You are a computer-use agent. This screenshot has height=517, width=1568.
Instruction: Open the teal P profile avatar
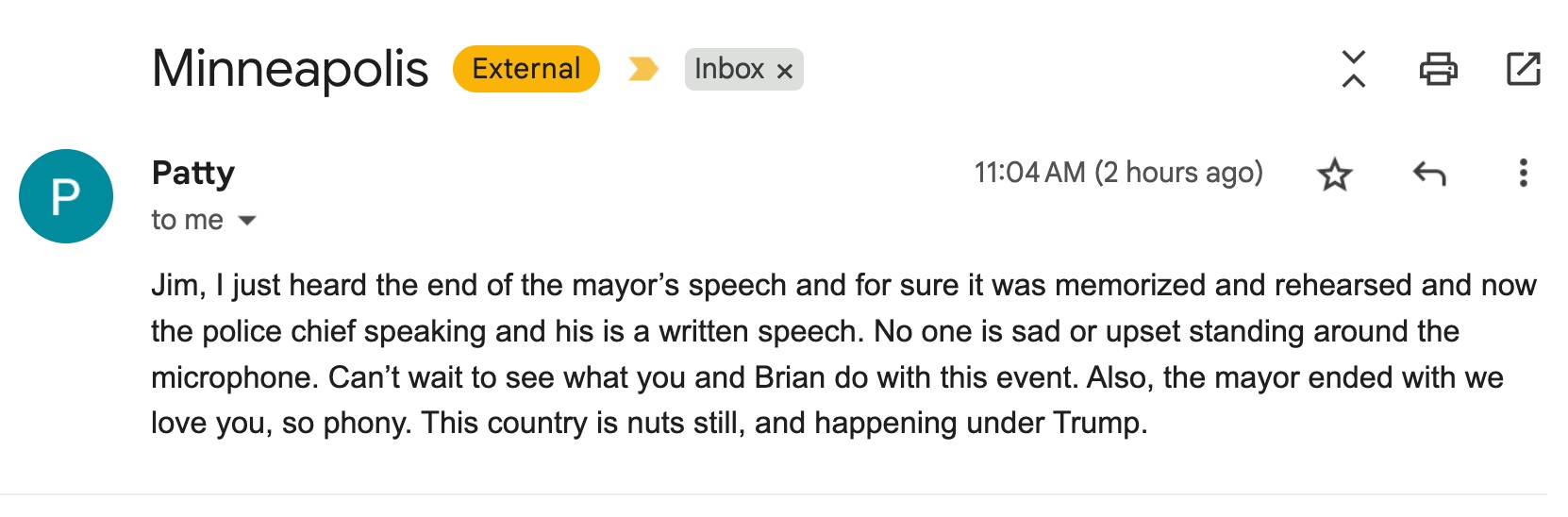coord(66,196)
